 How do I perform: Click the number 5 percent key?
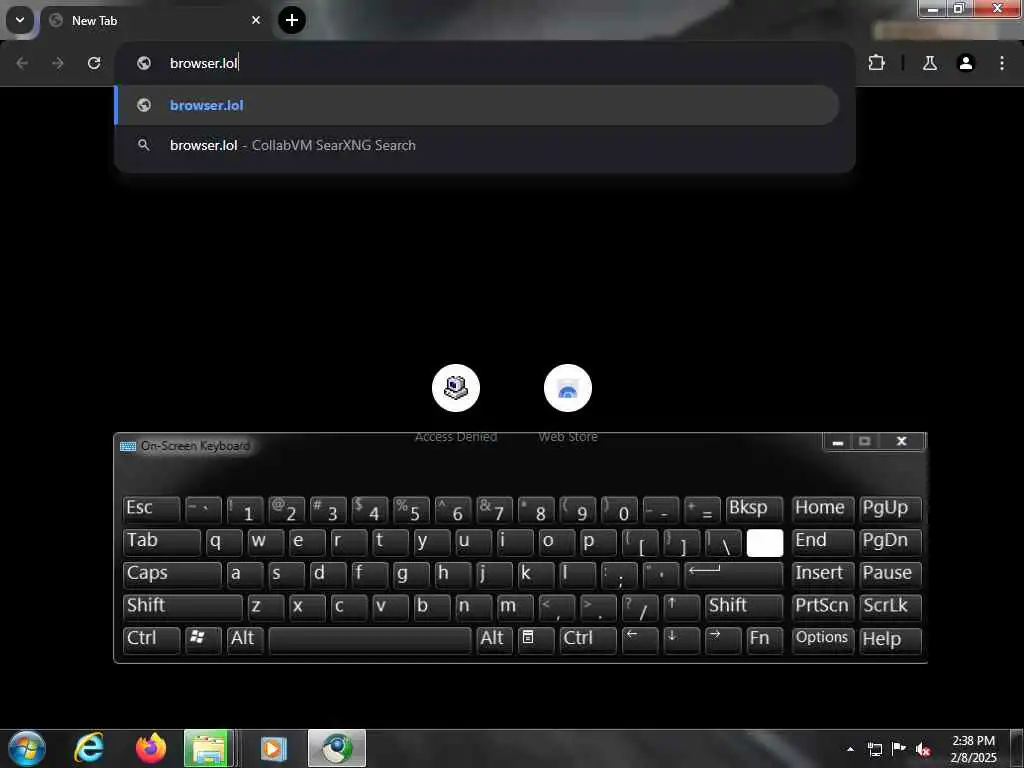(411, 509)
